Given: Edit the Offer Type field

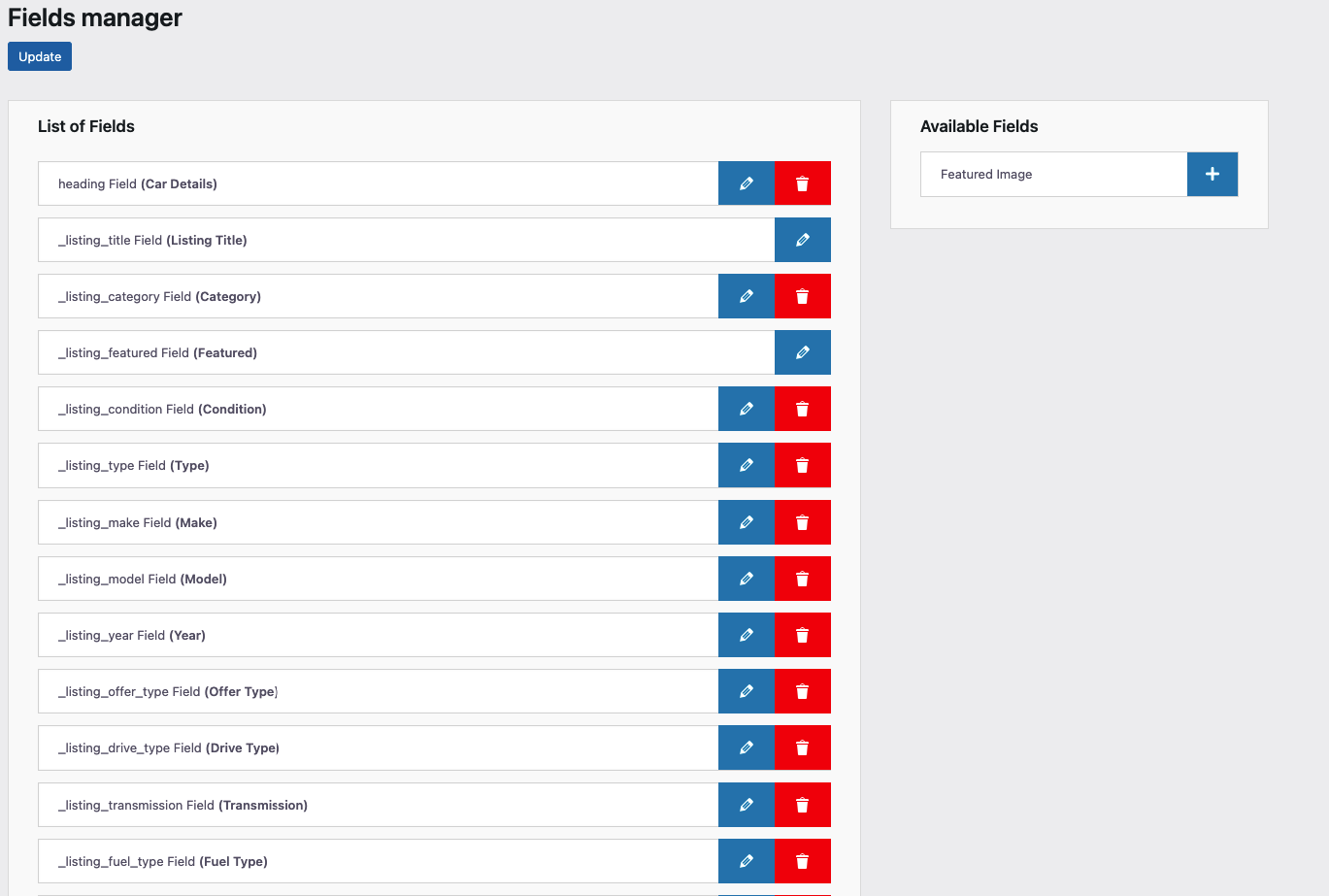Looking at the screenshot, I should click(746, 691).
